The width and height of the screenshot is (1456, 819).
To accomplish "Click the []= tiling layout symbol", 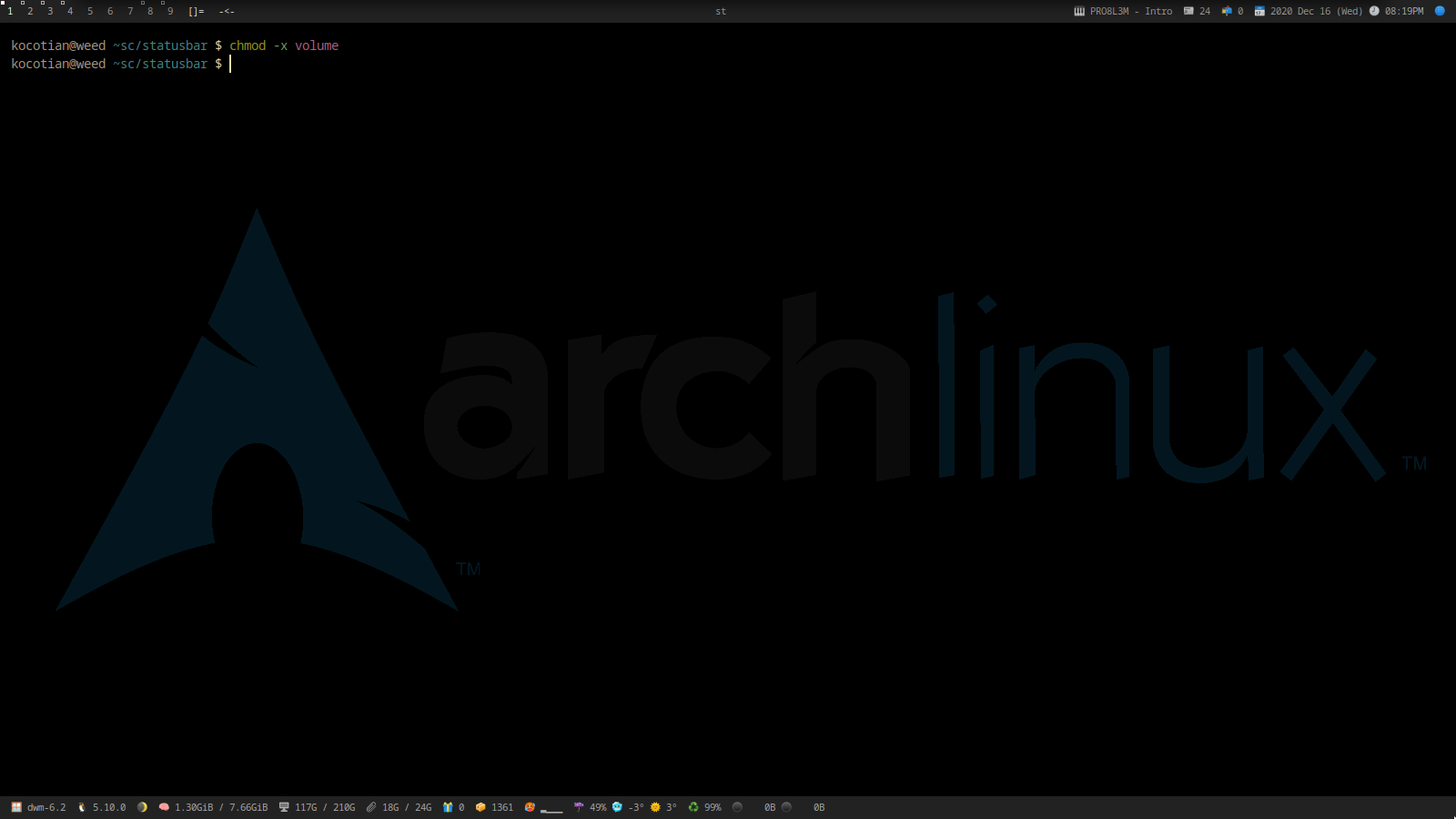I will tap(197, 12).
